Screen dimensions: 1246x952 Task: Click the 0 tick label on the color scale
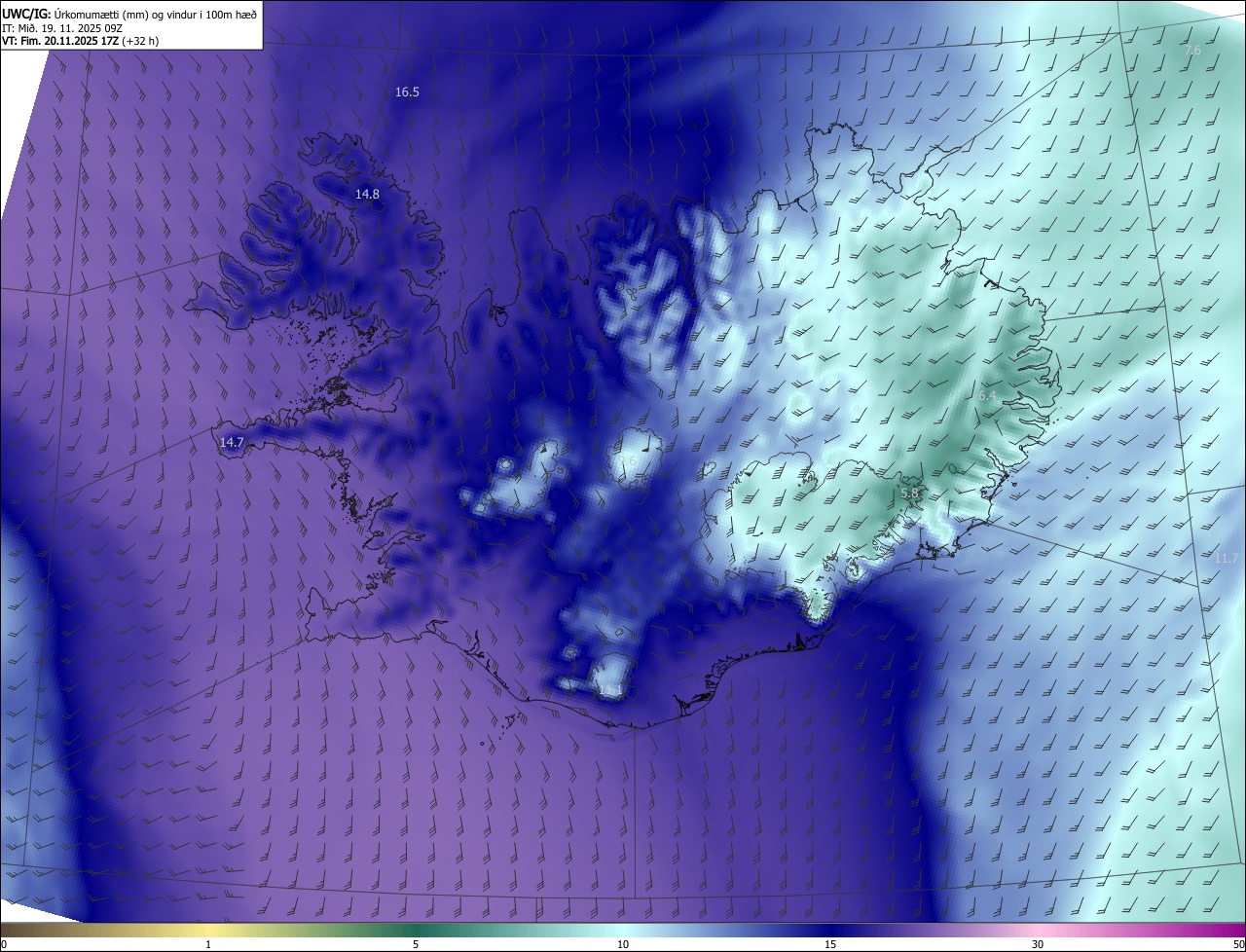(x=4, y=944)
